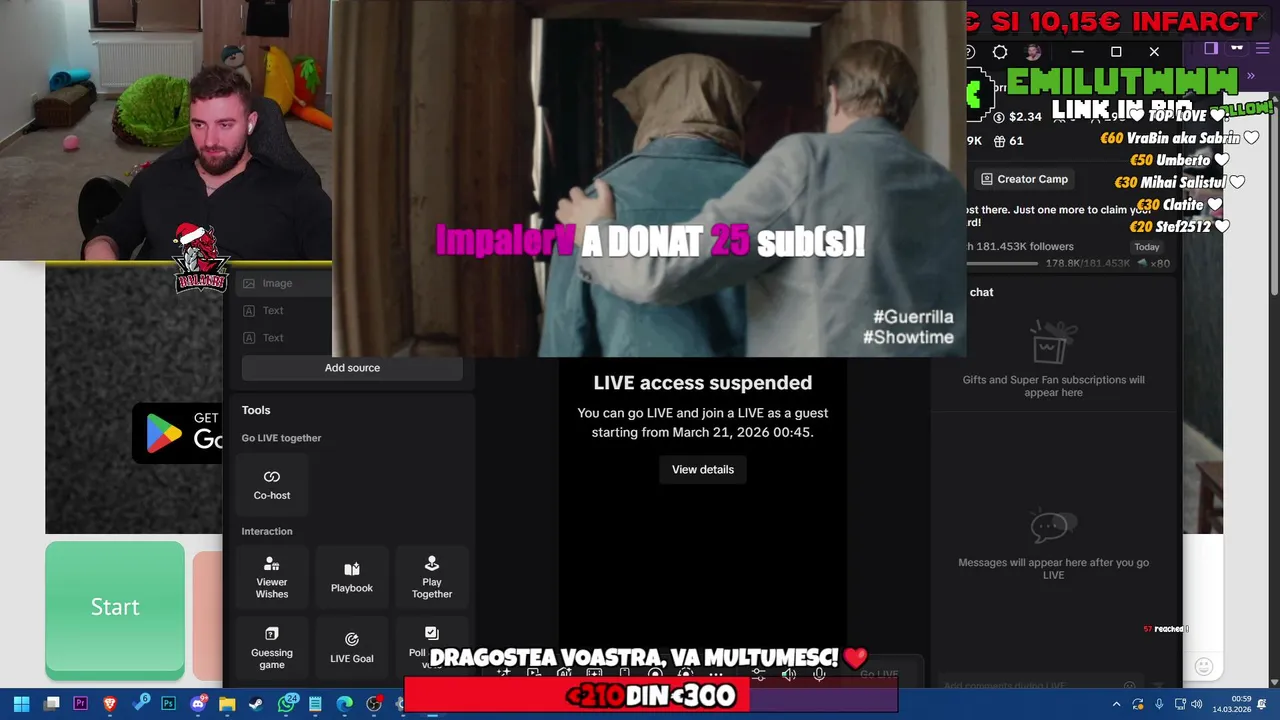The width and height of the screenshot is (1280, 720).
Task: Expand the browser overflow chevrons
Action: click(1250, 76)
